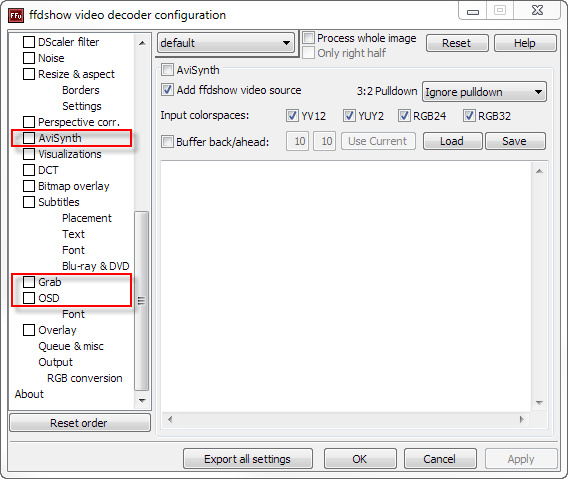Close the ffdshow configuration window
568x479 pixels.
click(537, 11)
